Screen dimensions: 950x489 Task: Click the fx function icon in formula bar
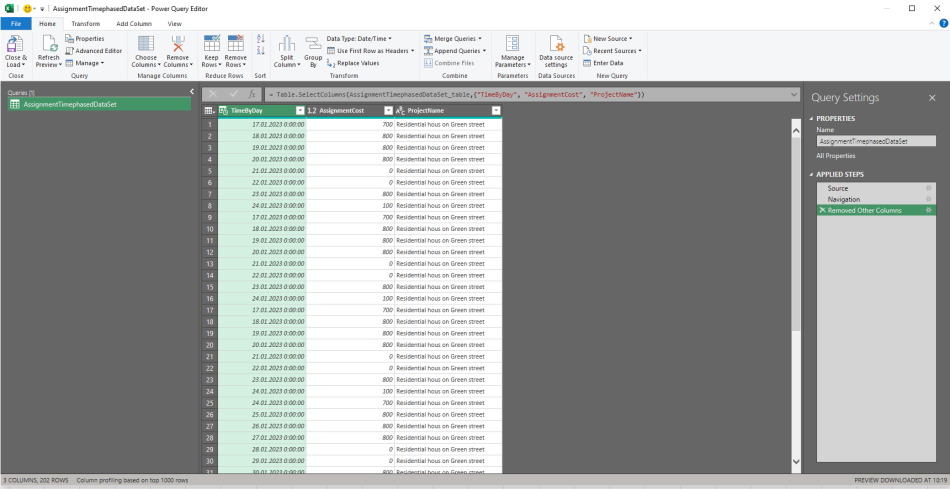tap(252, 95)
